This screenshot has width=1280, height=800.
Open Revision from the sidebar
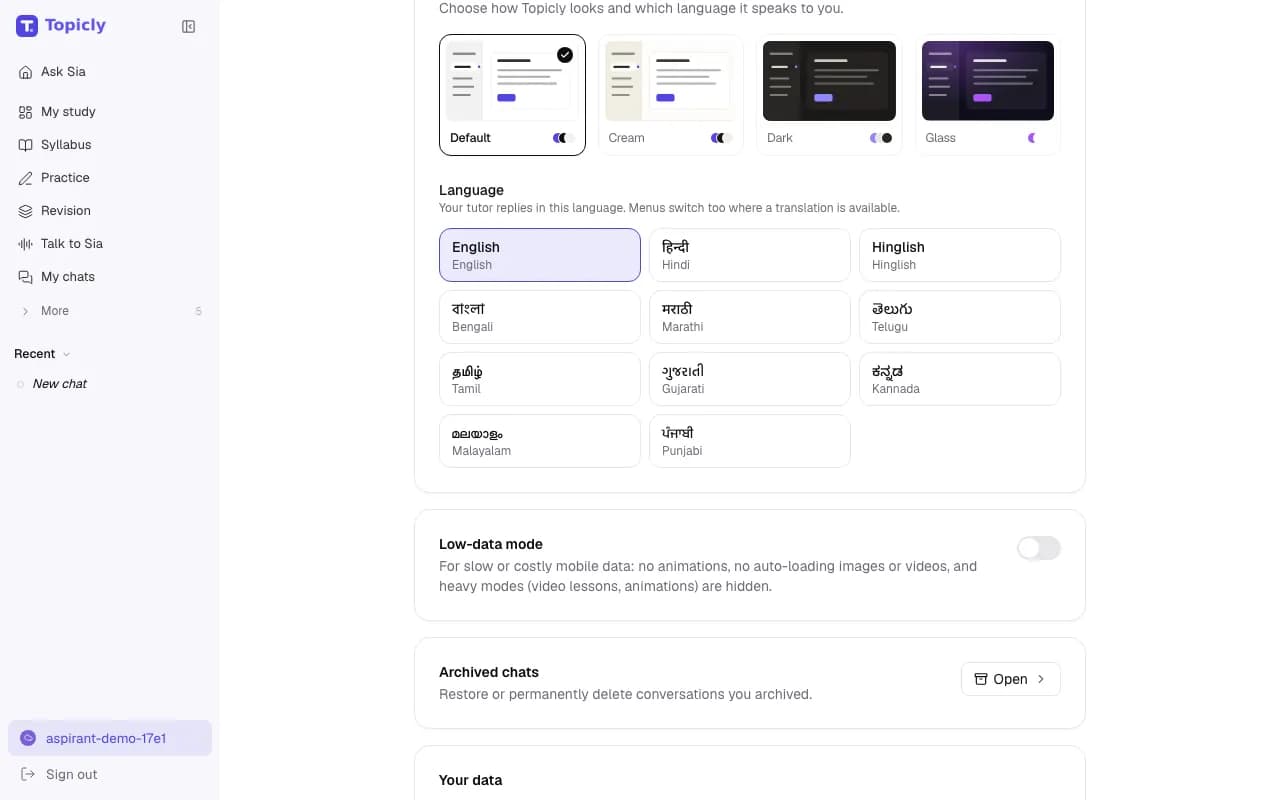[x=110, y=211]
